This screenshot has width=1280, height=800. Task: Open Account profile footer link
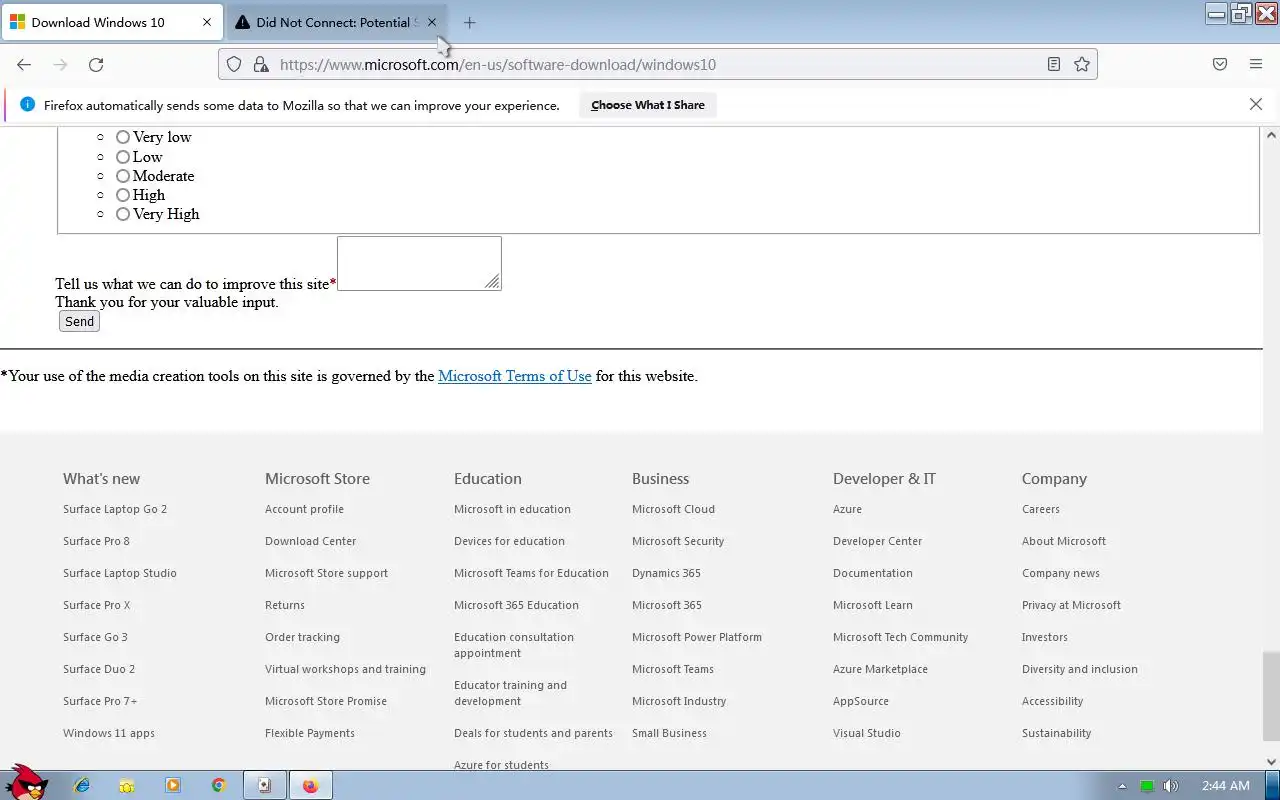(x=304, y=509)
